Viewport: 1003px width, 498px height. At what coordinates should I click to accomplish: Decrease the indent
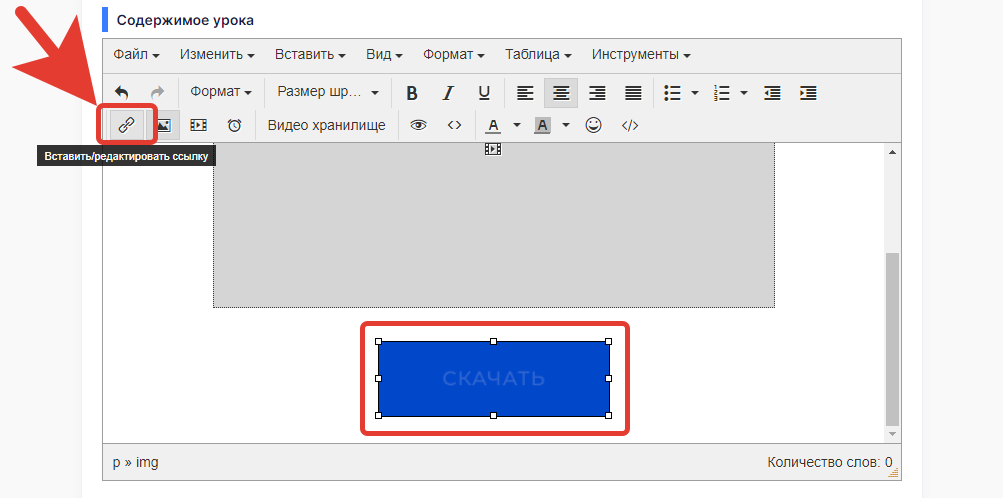[772, 93]
